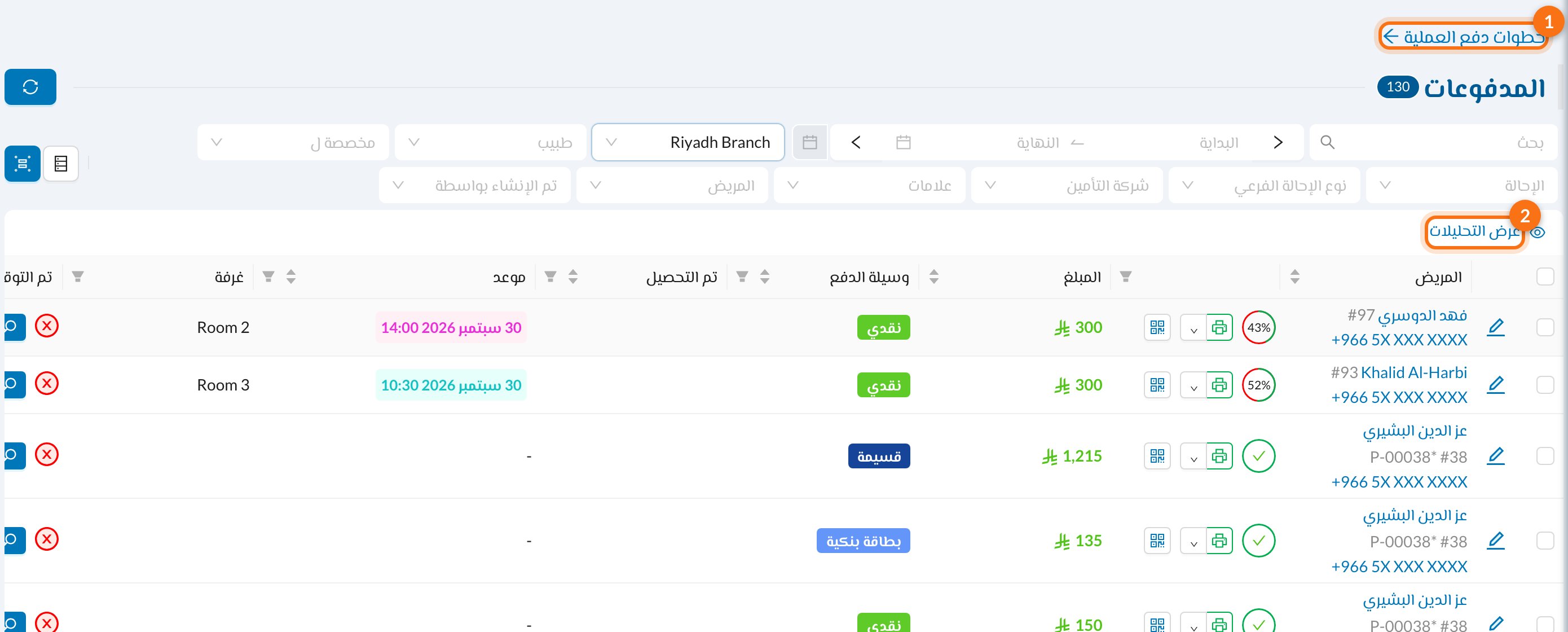Click the 43% progress circle indicator

[x=1258, y=328]
